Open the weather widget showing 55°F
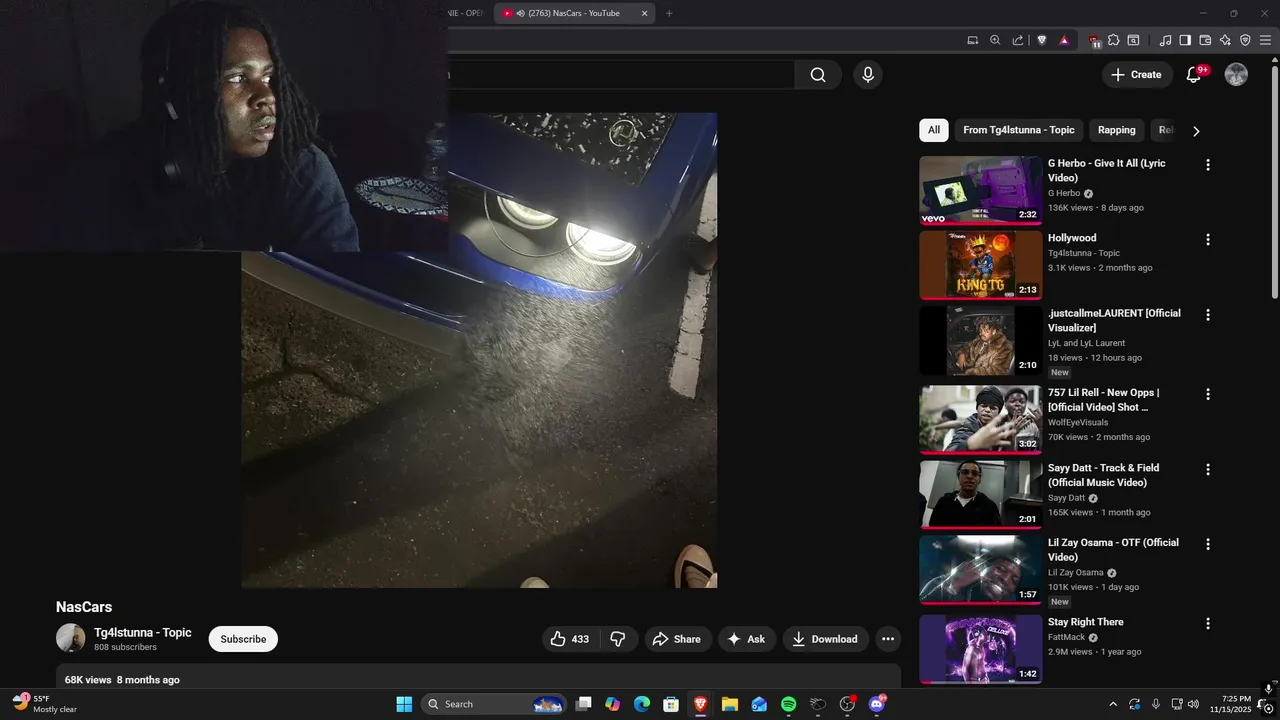This screenshot has height=720, width=1280. point(46,704)
